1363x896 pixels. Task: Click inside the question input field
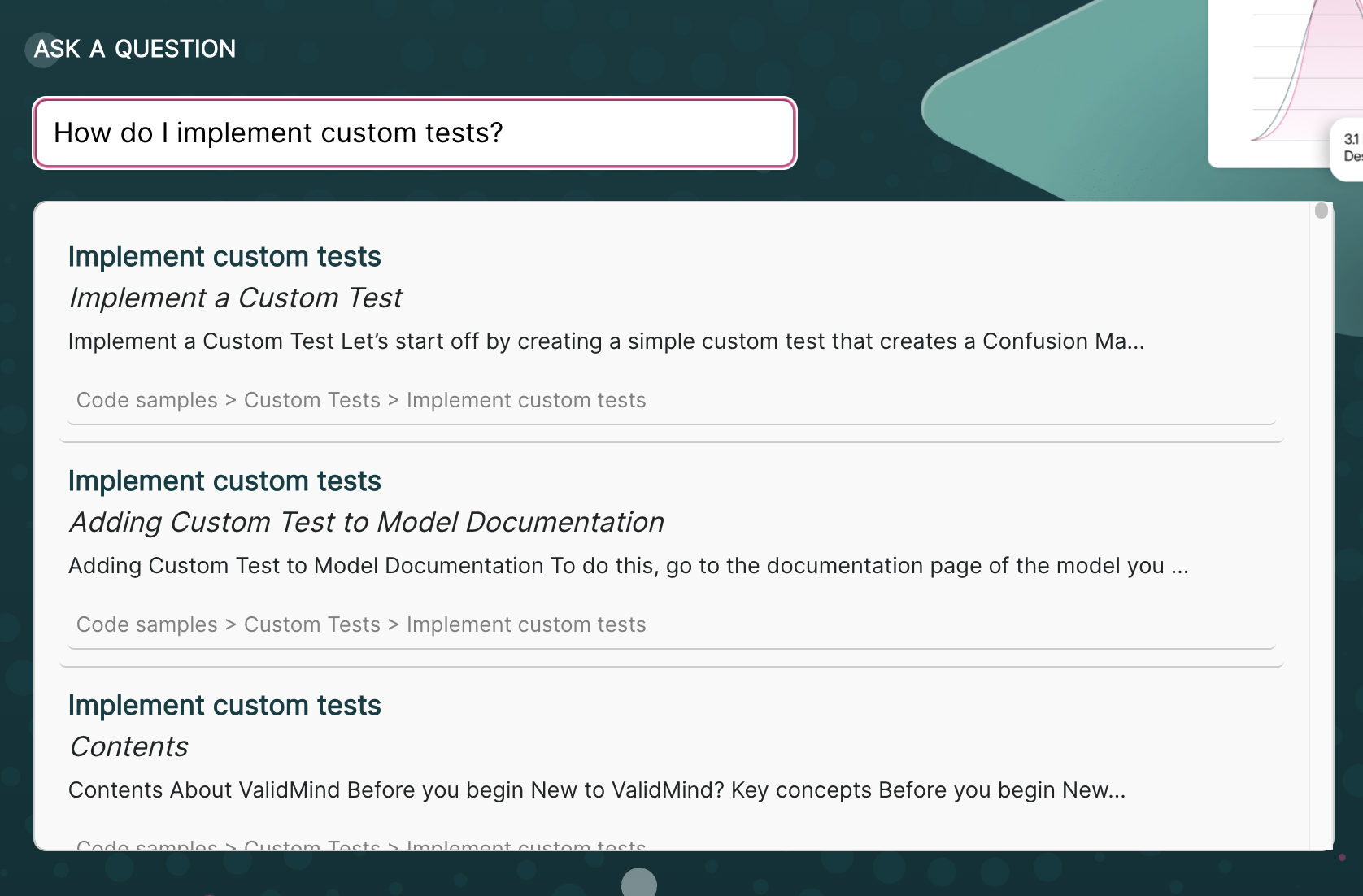point(414,133)
